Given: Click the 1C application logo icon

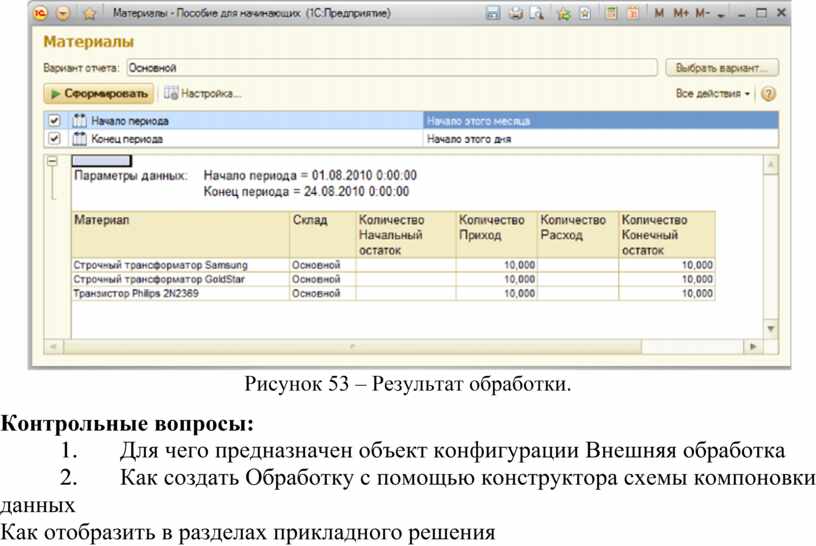Looking at the screenshot, I should coord(41,14).
